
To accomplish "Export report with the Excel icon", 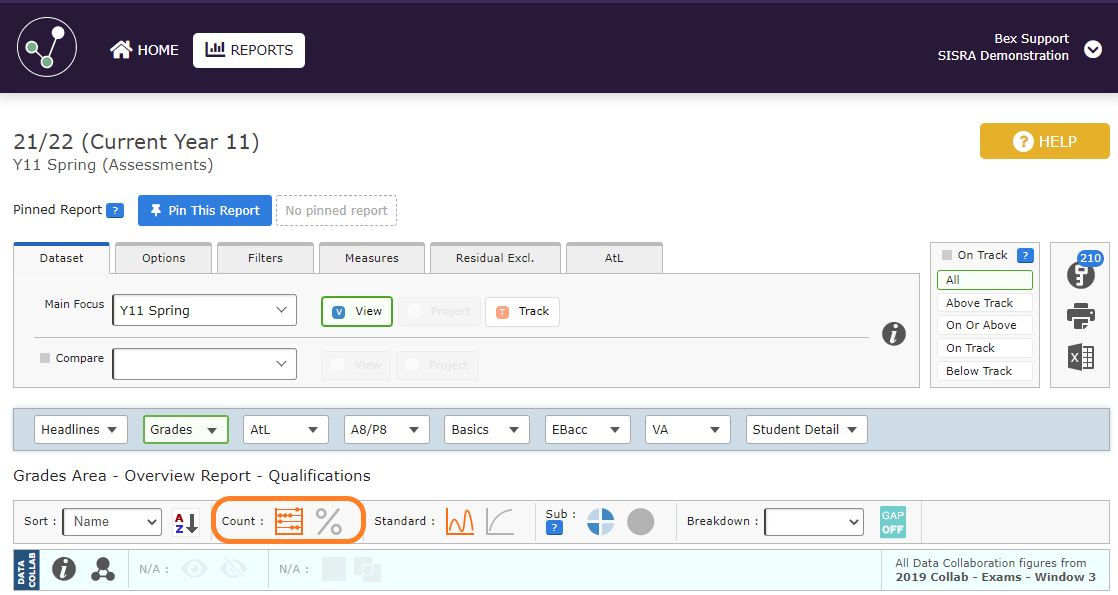I will [x=1080, y=357].
